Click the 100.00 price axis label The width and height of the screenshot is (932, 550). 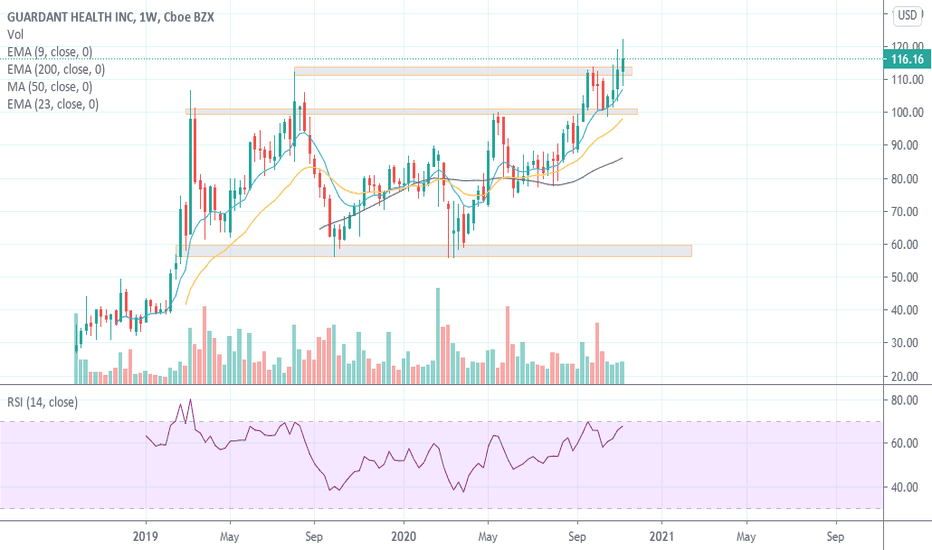[907, 112]
